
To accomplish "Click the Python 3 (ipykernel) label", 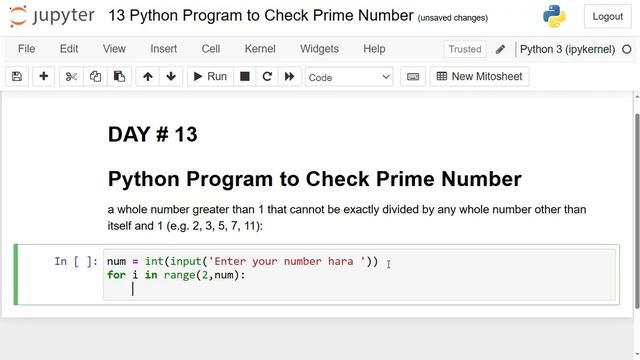I will click(567, 49).
